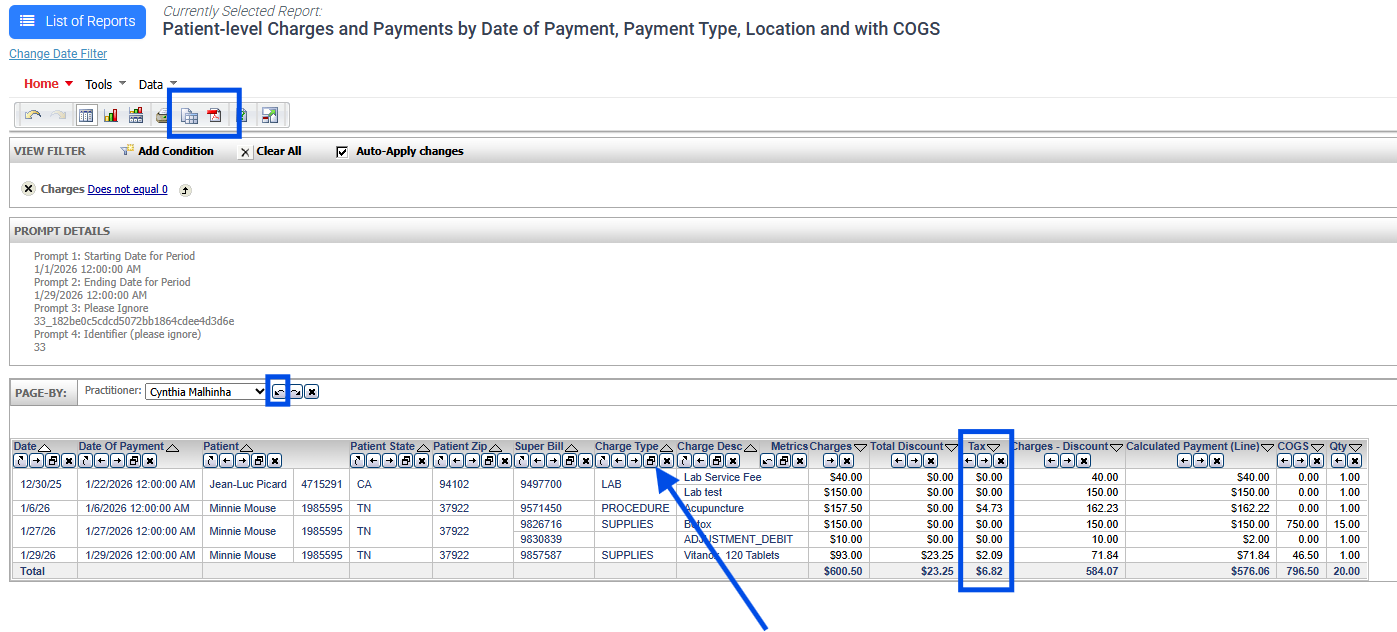Click the Calculated Payment (Line) header
This screenshot has height=632, width=1397.
pyautogui.click(x=1195, y=446)
